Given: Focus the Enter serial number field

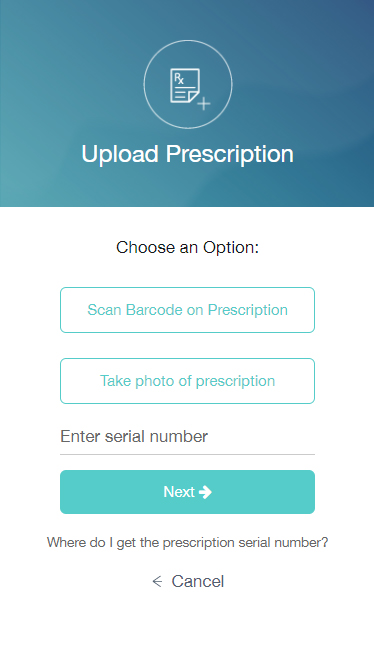Looking at the screenshot, I should 187,437.
